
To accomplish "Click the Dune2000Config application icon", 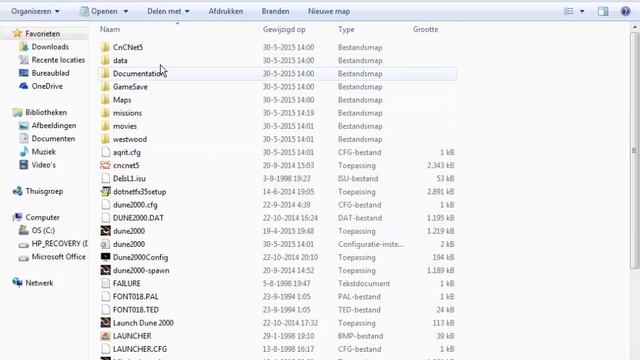I will (105, 257).
